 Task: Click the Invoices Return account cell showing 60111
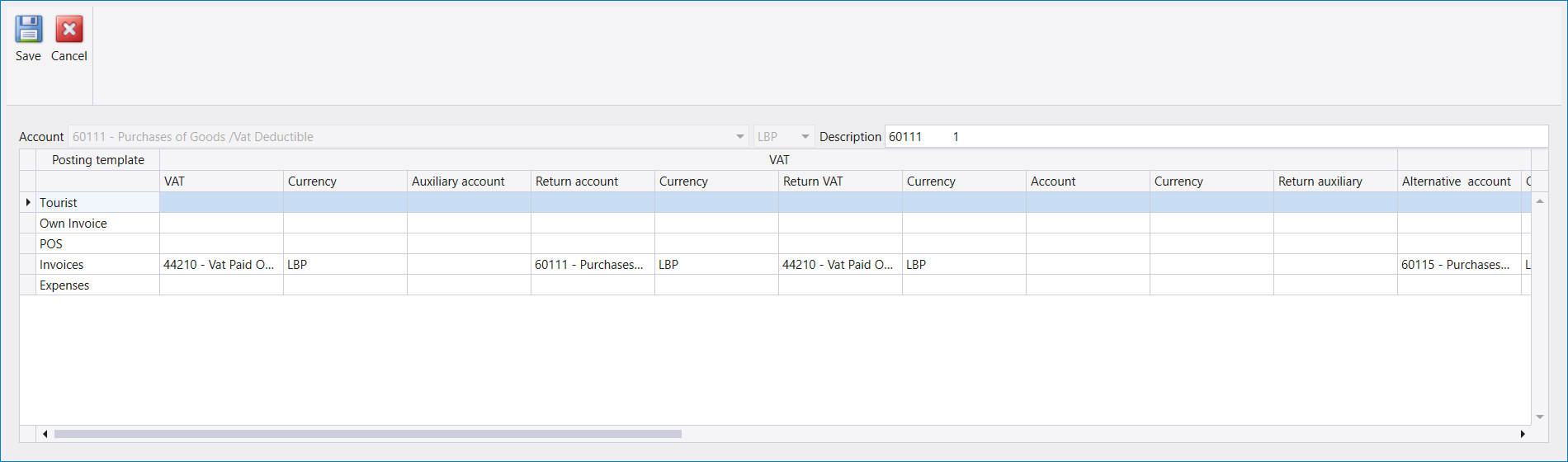593,265
